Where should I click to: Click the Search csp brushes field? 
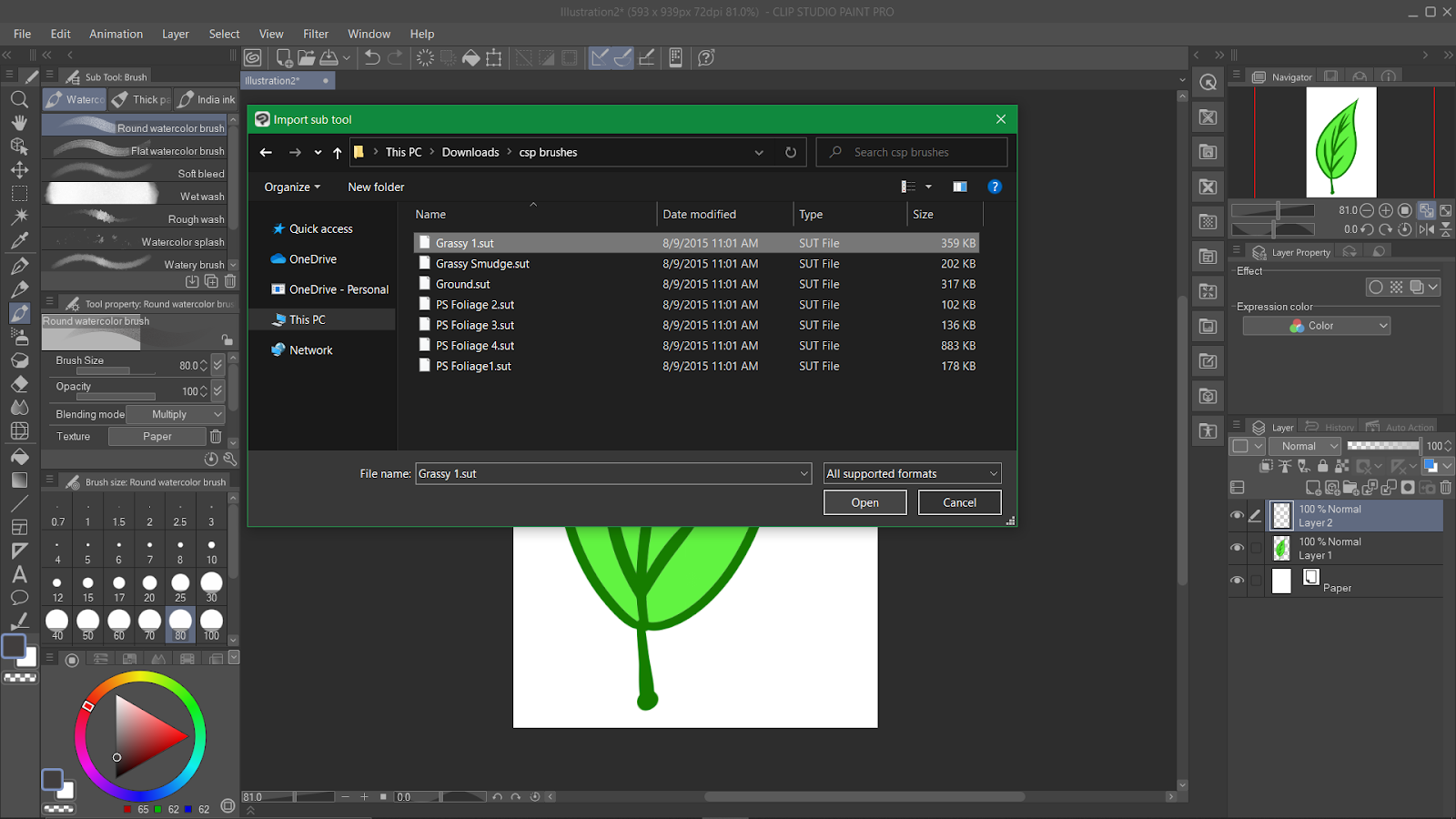tap(912, 152)
